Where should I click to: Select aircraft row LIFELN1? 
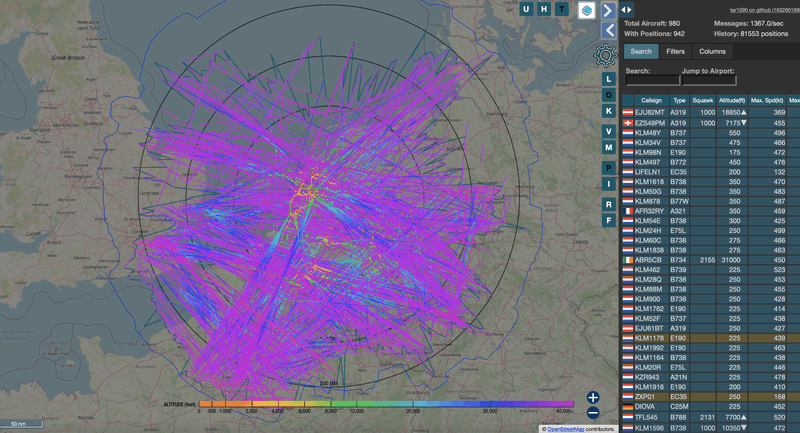pyautogui.click(x=711, y=172)
